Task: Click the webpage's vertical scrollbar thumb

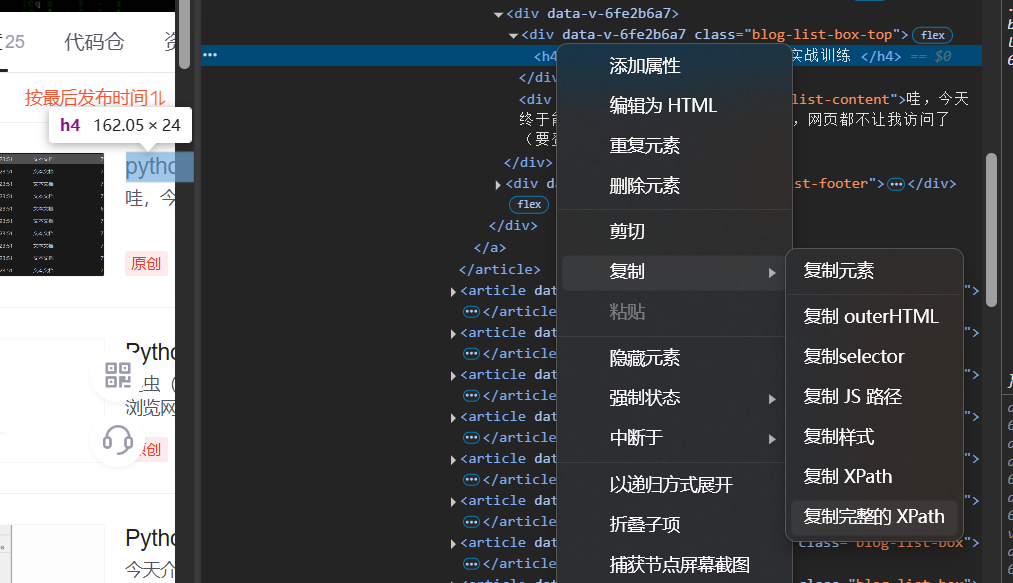Action: pos(184,34)
